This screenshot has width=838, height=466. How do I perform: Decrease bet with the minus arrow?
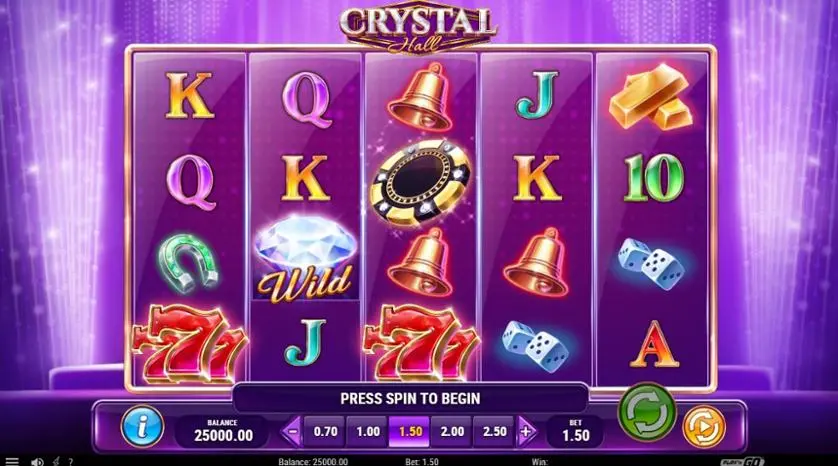coord(292,431)
